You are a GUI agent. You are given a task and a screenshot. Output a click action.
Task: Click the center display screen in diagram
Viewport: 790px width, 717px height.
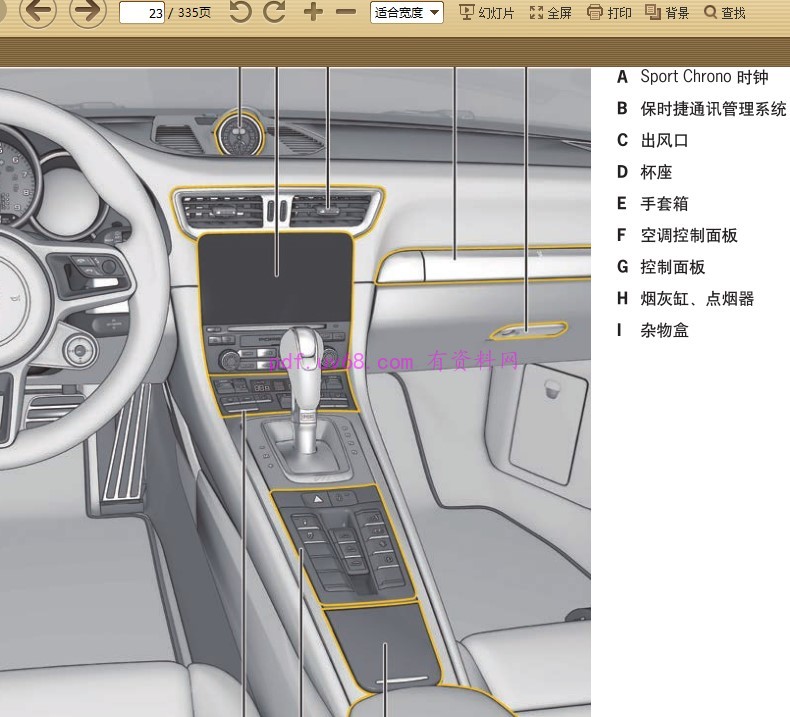pyautogui.click(x=276, y=277)
